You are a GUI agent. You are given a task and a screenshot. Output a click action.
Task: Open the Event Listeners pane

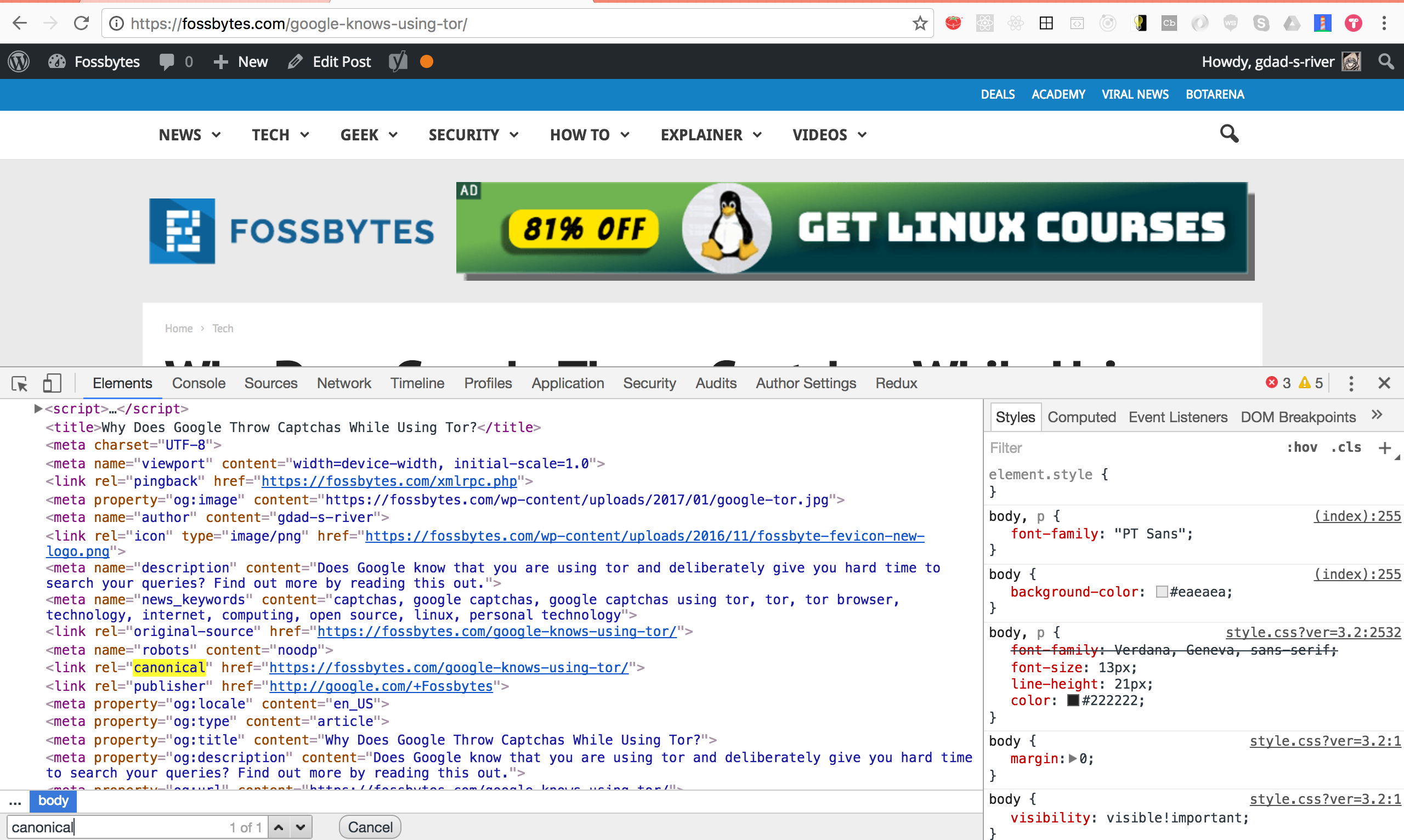click(x=1177, y=417)
